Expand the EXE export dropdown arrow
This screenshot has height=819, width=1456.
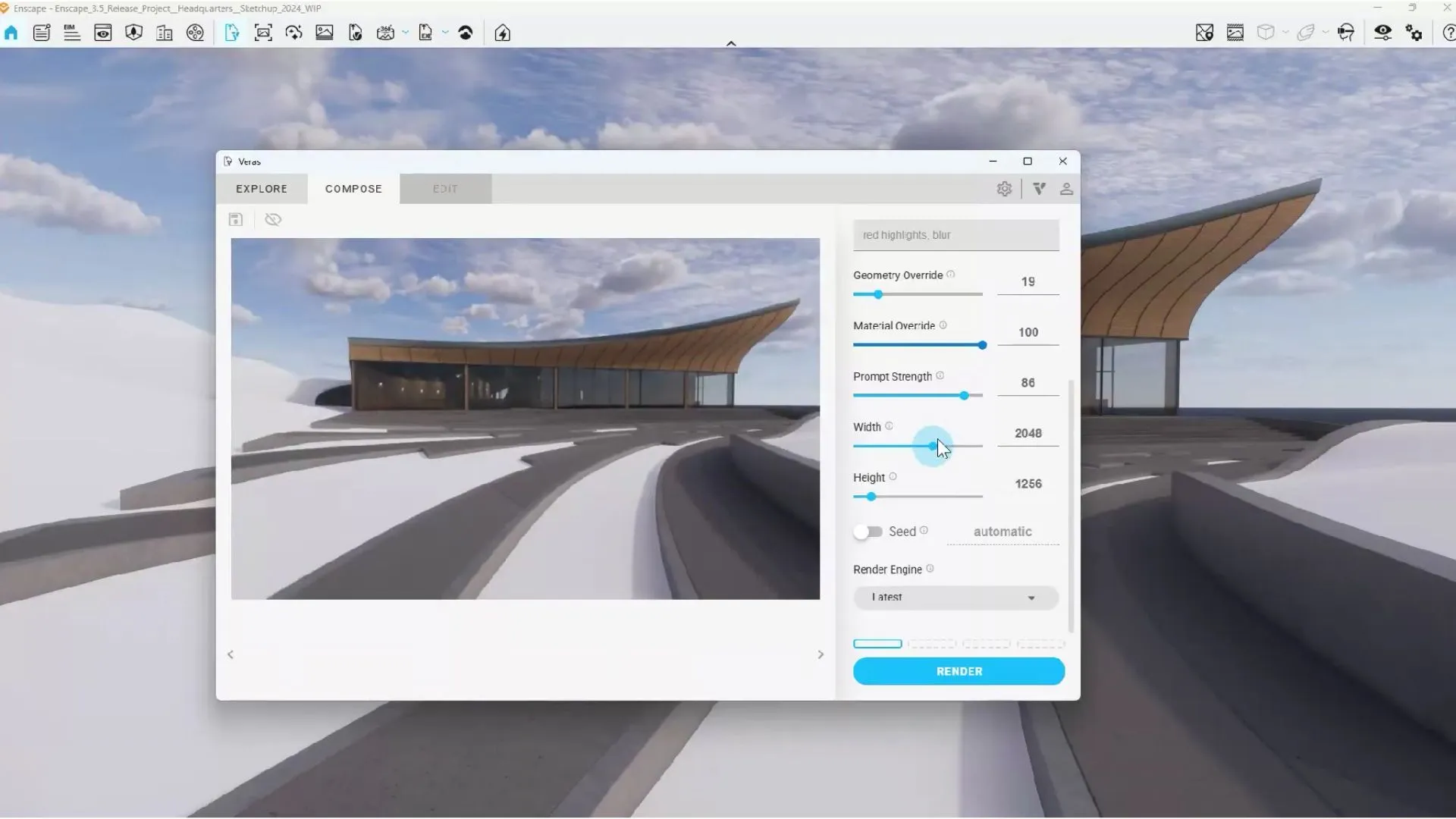click(x=445, y=33)
